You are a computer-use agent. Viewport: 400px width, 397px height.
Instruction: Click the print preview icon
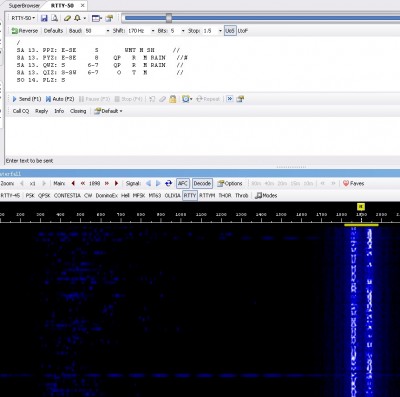point(54,18)
